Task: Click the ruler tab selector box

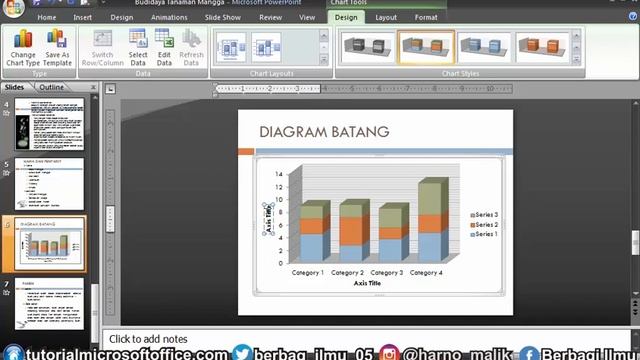Action: [x=110, y=89]
